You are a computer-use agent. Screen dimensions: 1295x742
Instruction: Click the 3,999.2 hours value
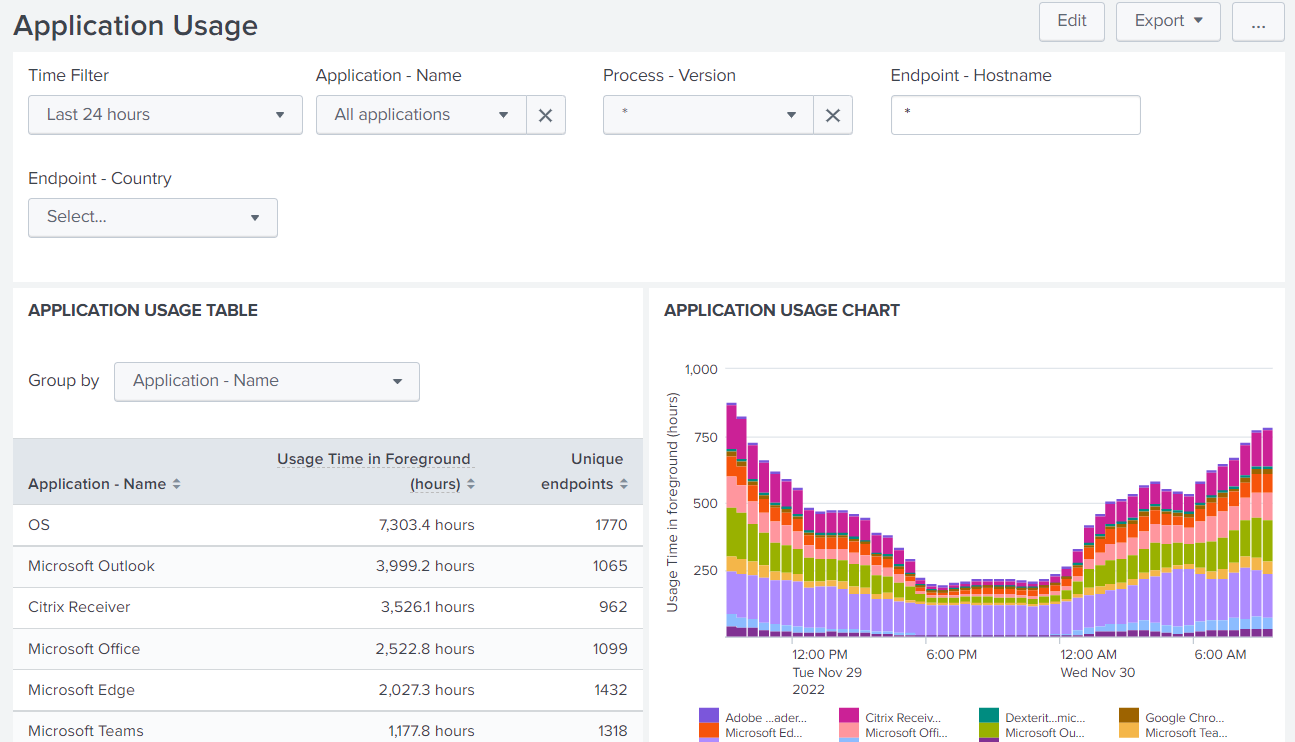[425, 566]
